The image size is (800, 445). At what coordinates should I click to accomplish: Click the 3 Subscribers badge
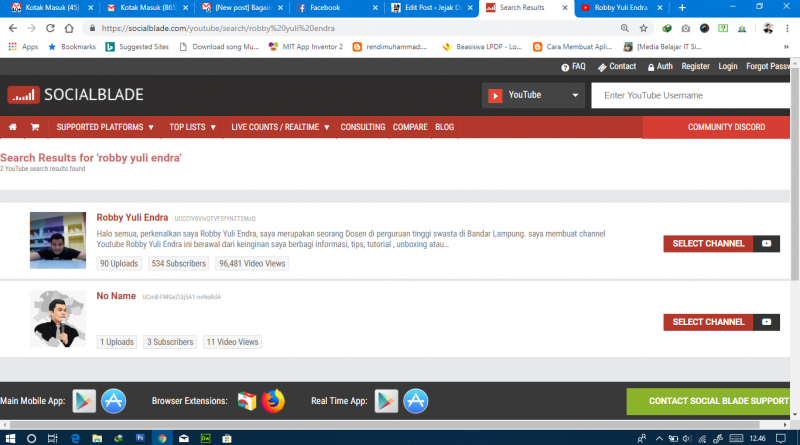click(x=170, y=342)
